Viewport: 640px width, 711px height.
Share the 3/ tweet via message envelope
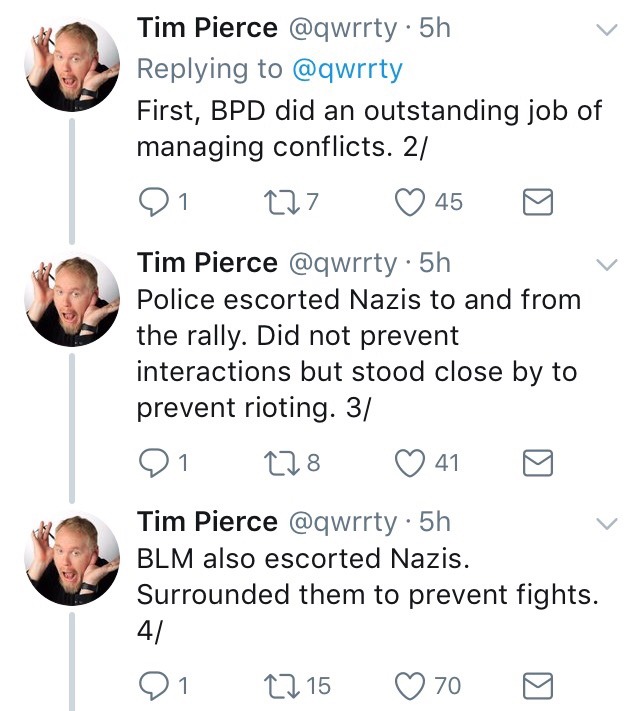point(539,463)
